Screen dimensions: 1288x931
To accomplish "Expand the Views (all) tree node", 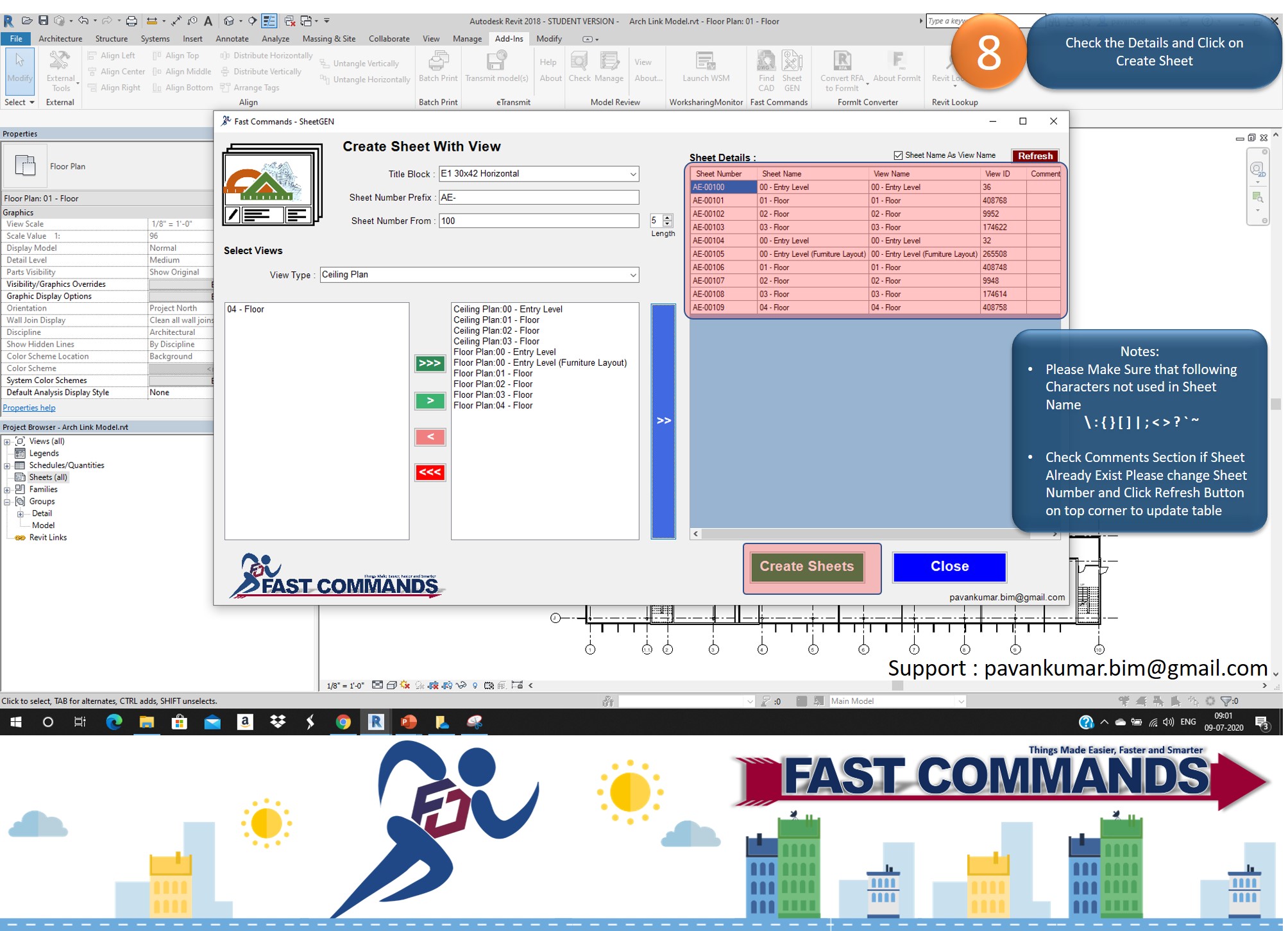I will (x=7, y=441).
